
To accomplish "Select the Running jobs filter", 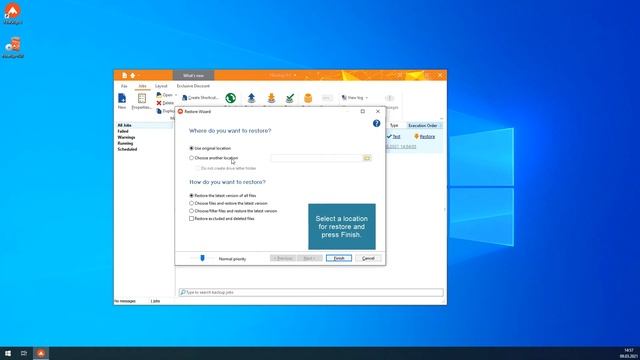I will (125, 143).
